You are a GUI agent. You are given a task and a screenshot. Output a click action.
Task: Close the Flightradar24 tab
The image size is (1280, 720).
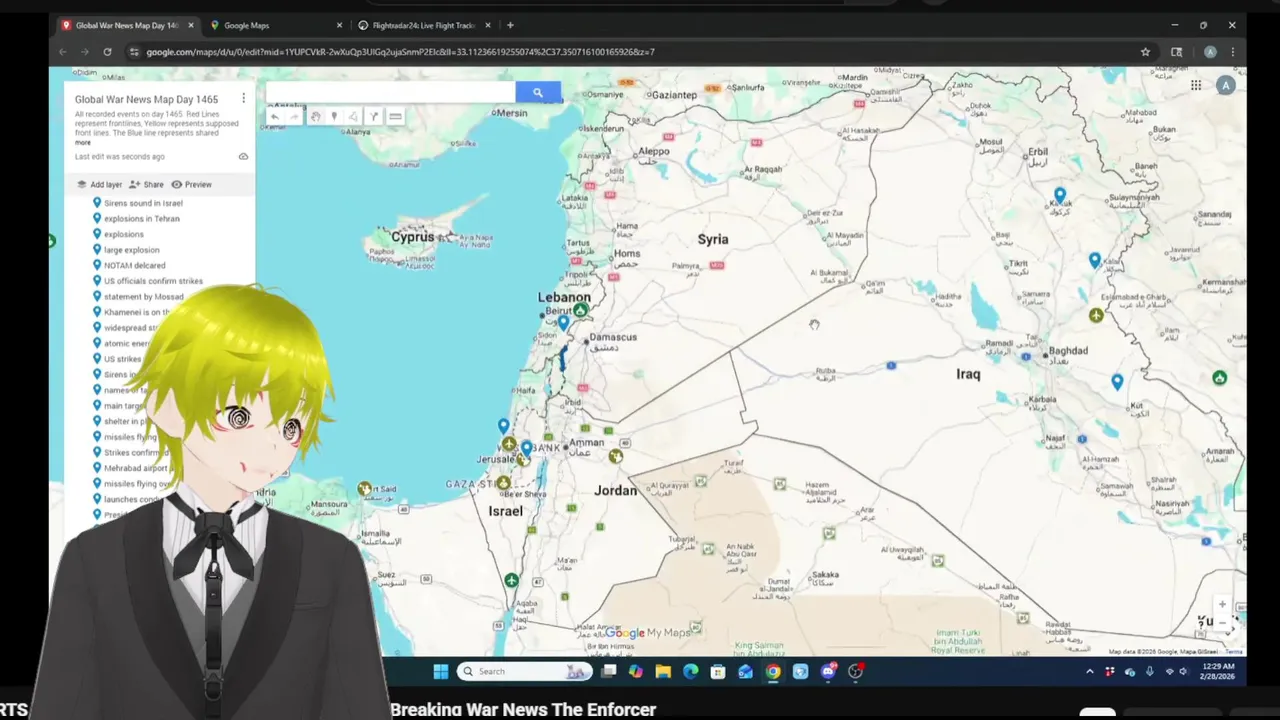click(x=487, y=25)
